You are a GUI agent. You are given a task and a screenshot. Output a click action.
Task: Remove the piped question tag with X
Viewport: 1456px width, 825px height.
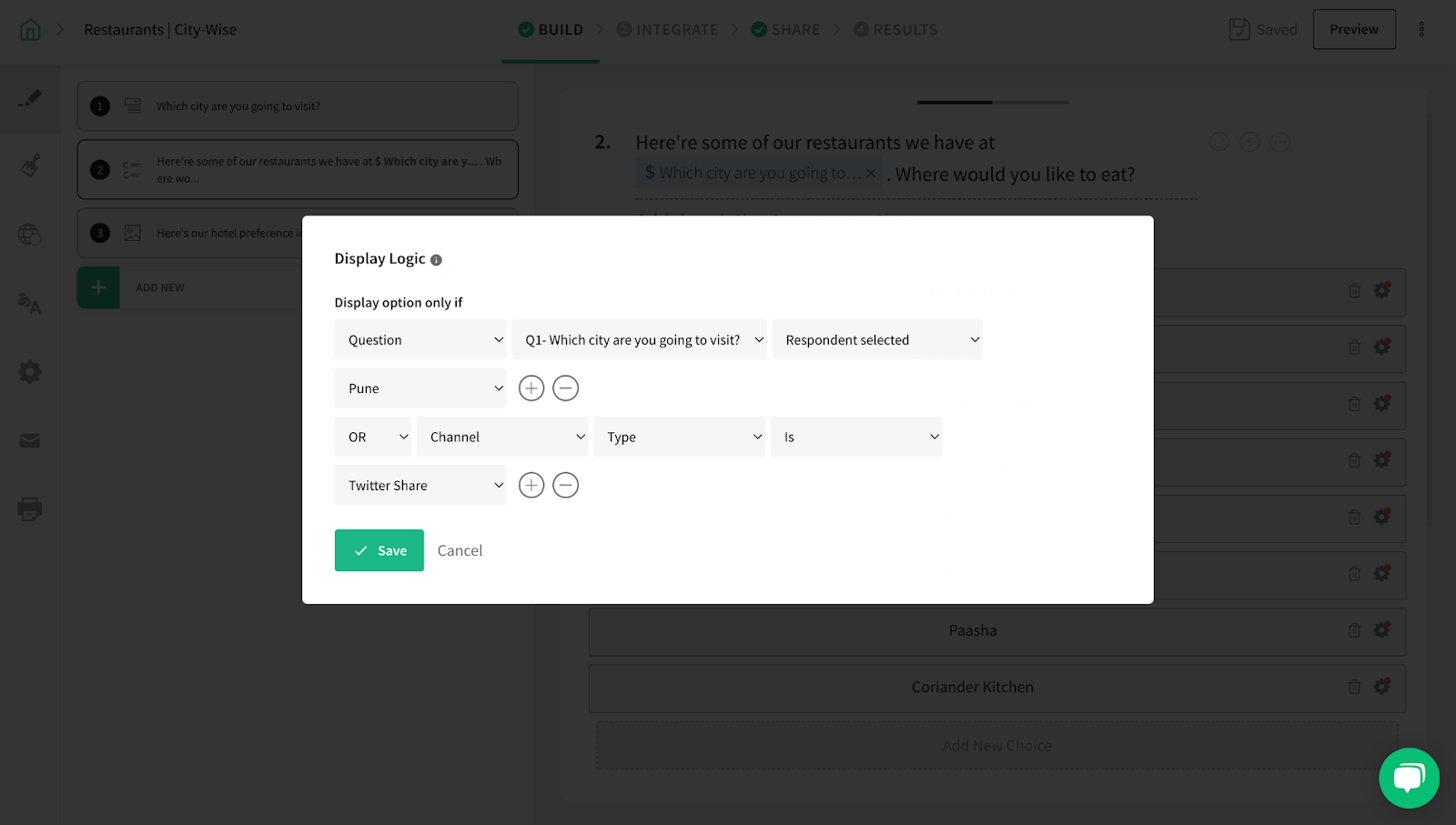871,173
